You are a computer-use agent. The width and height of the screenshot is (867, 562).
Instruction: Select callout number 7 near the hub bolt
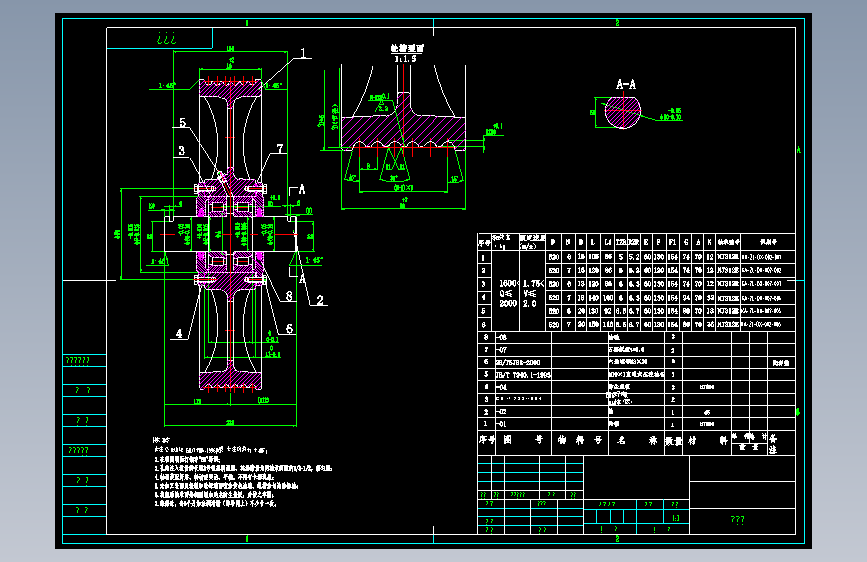(280, 149)
